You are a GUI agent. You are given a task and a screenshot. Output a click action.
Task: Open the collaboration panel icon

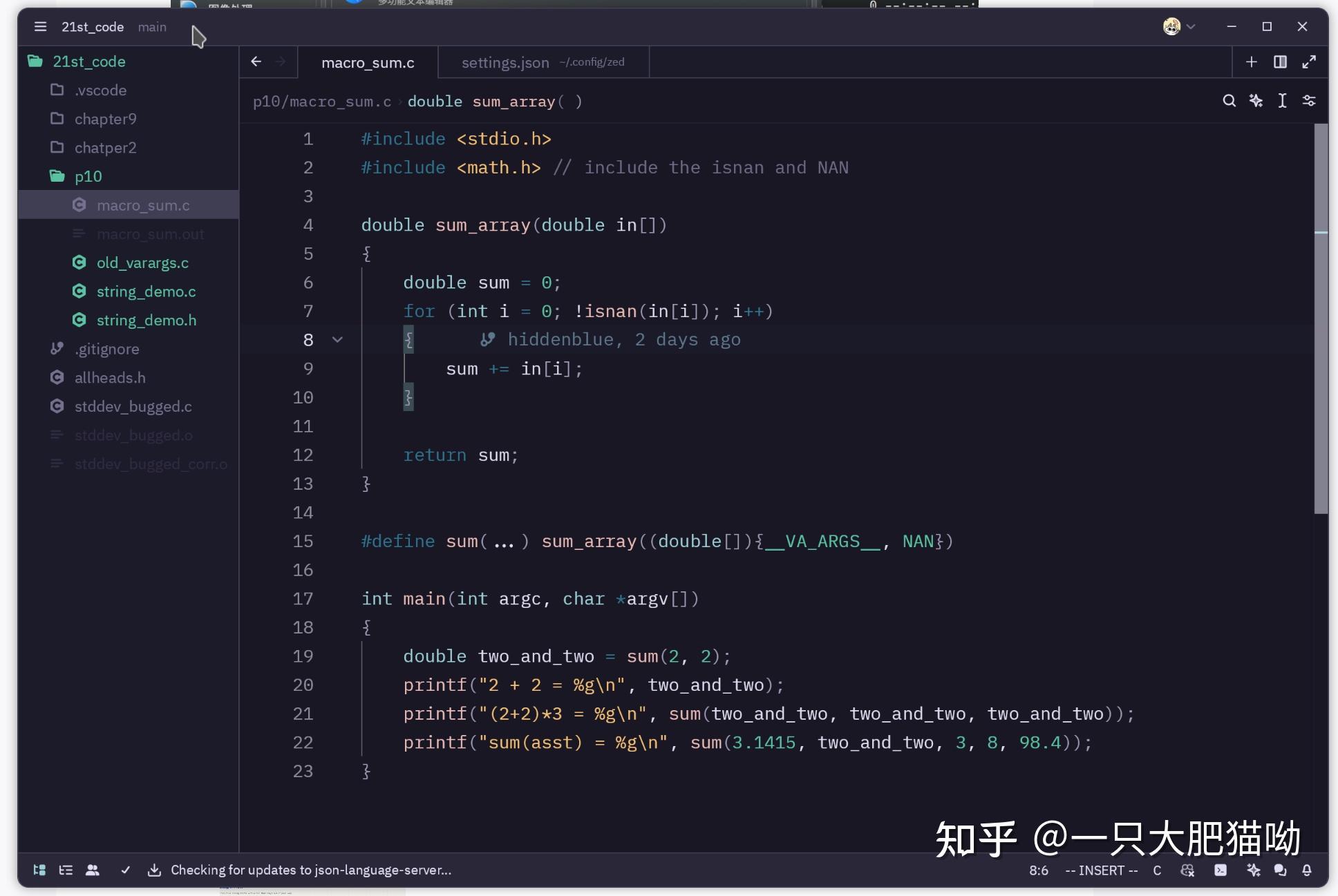click(93, 870)
